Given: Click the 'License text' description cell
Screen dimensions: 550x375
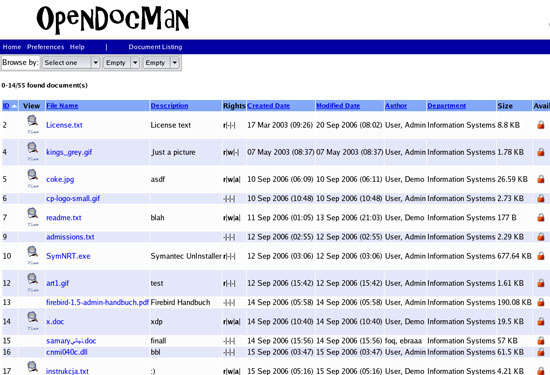Looking at the screenshot, I should click(170, 125).
